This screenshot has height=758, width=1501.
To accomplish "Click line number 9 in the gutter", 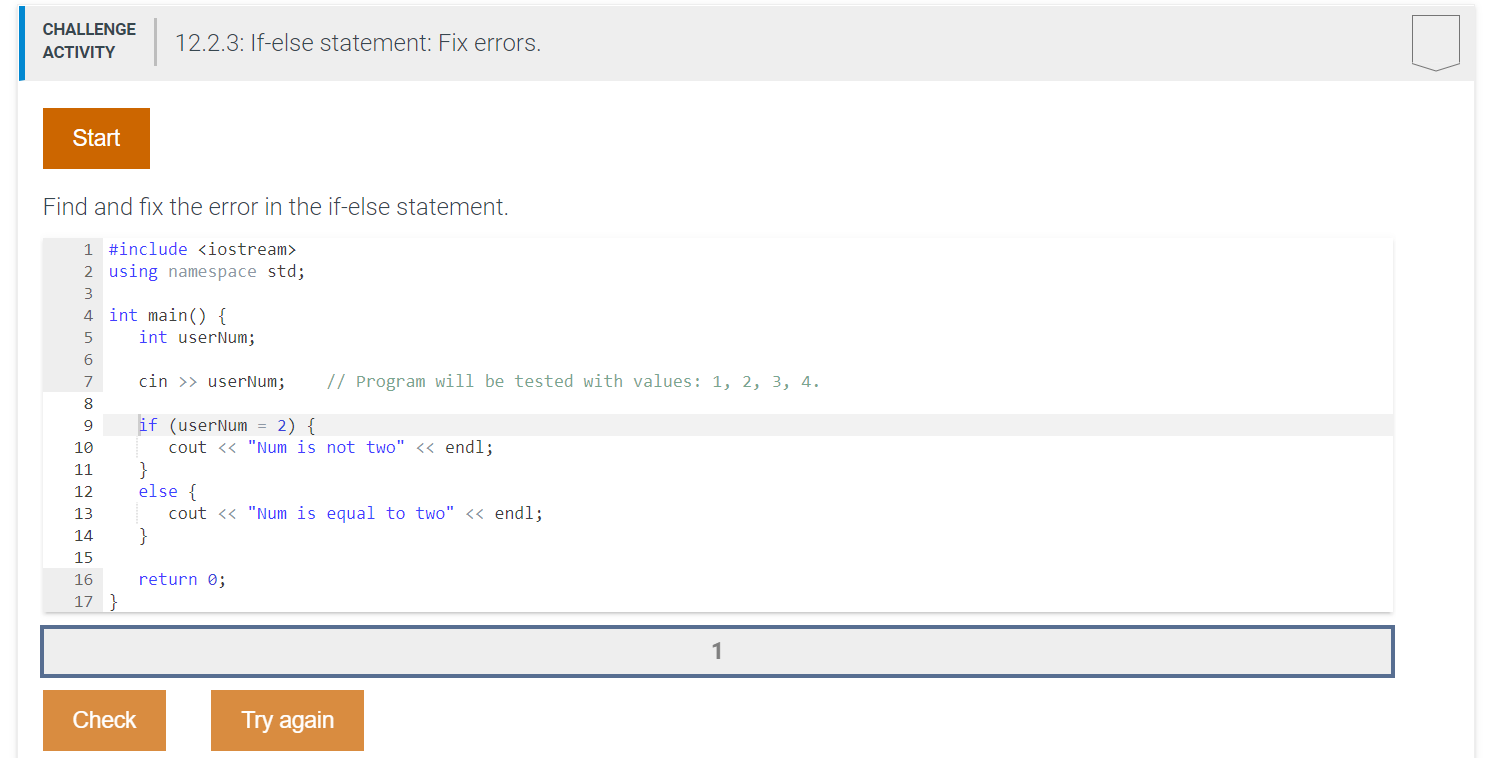I will pyautogui.click(x=88, y=425).
